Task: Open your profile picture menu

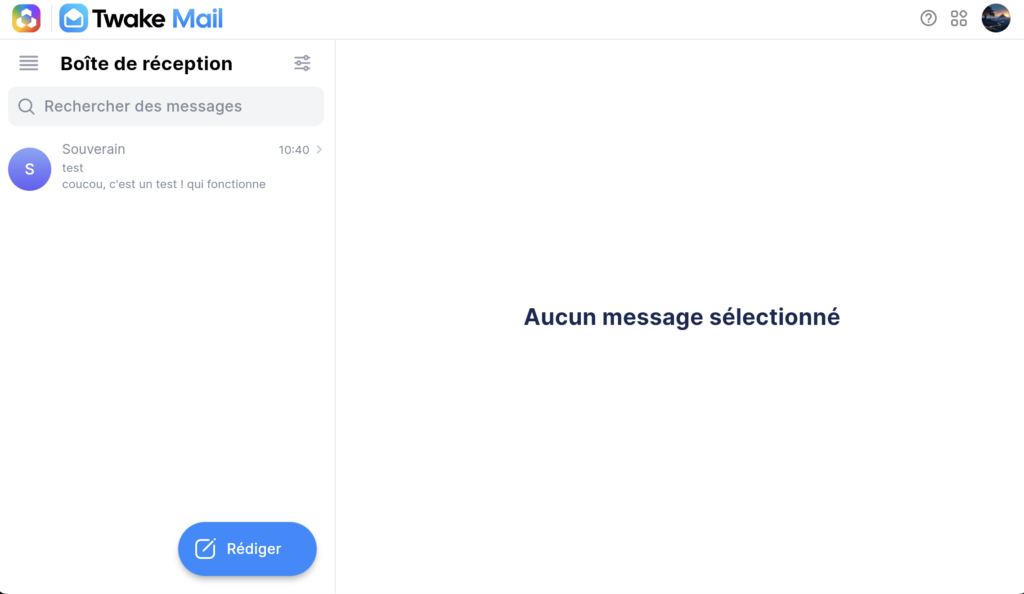Action: pos(996,17)
